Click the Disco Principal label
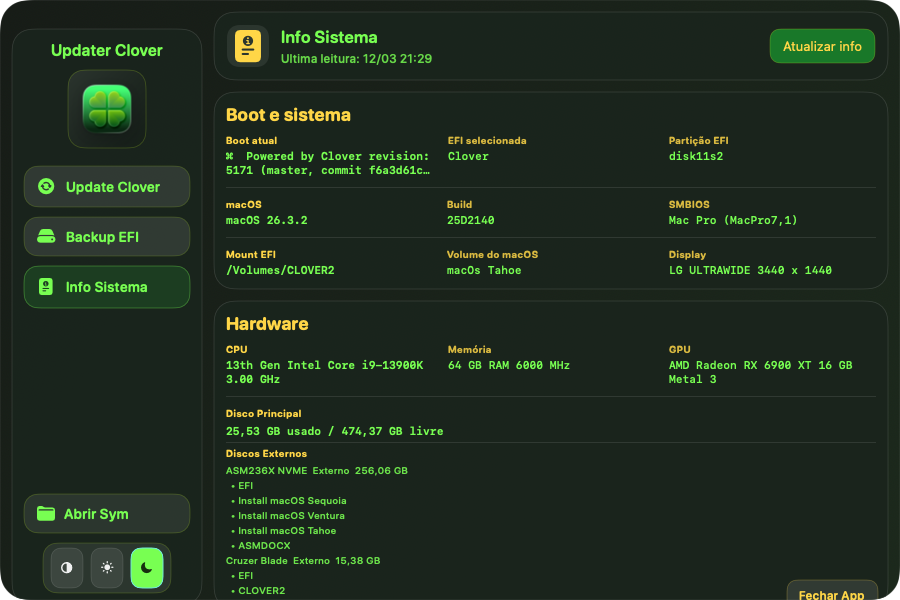Viewport: 900px width, 600px height. 263,413
